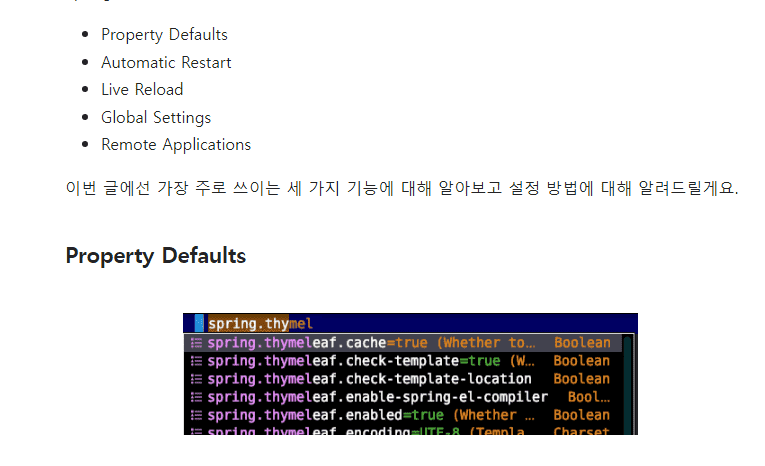Click the 'Live Reload' list item
Viewport: 765px width, 466px height.
coord(142,90)
